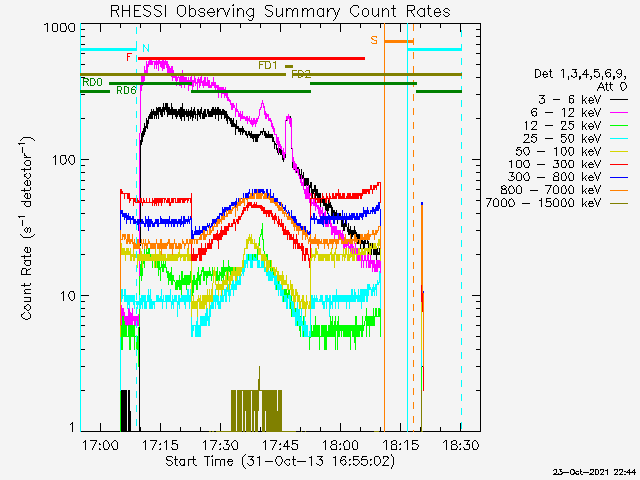Click the '12 - 25 keV' legend label
640x480 pixels.
pyautogui.click(x=562, y=126)
